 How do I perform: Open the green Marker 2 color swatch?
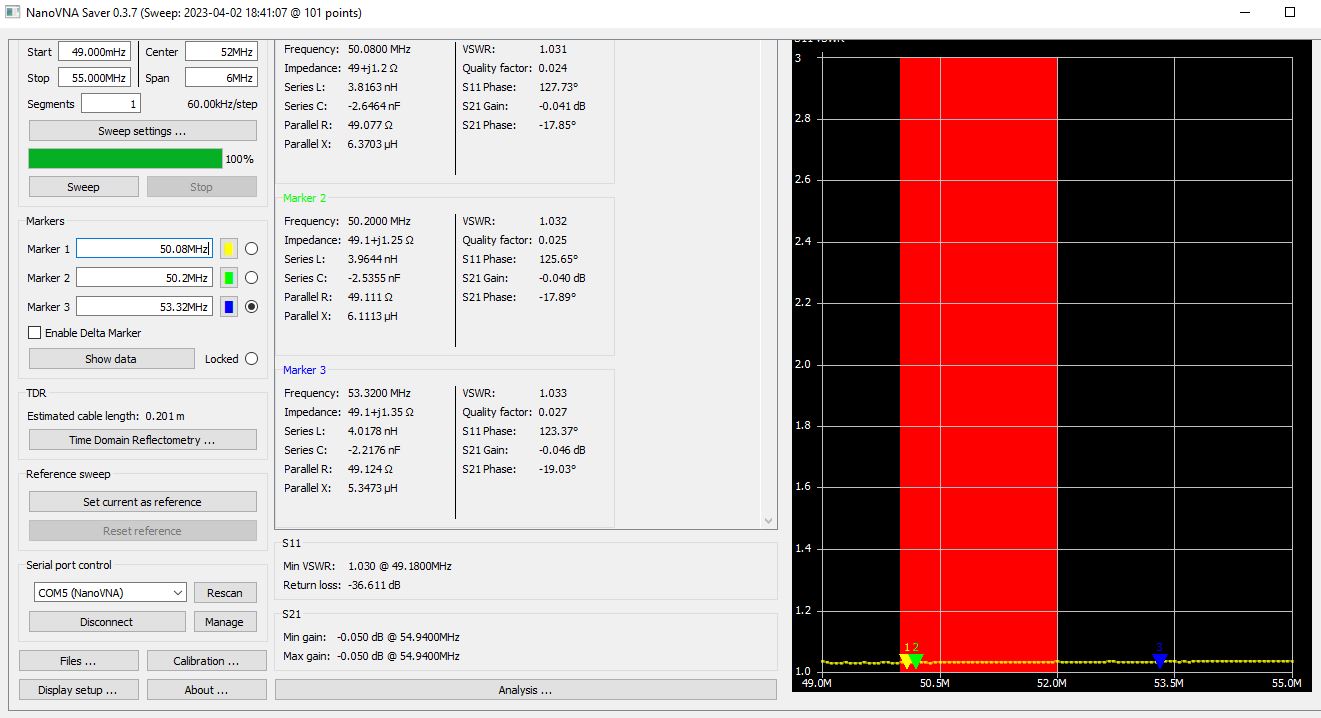[x=229, y=278]
